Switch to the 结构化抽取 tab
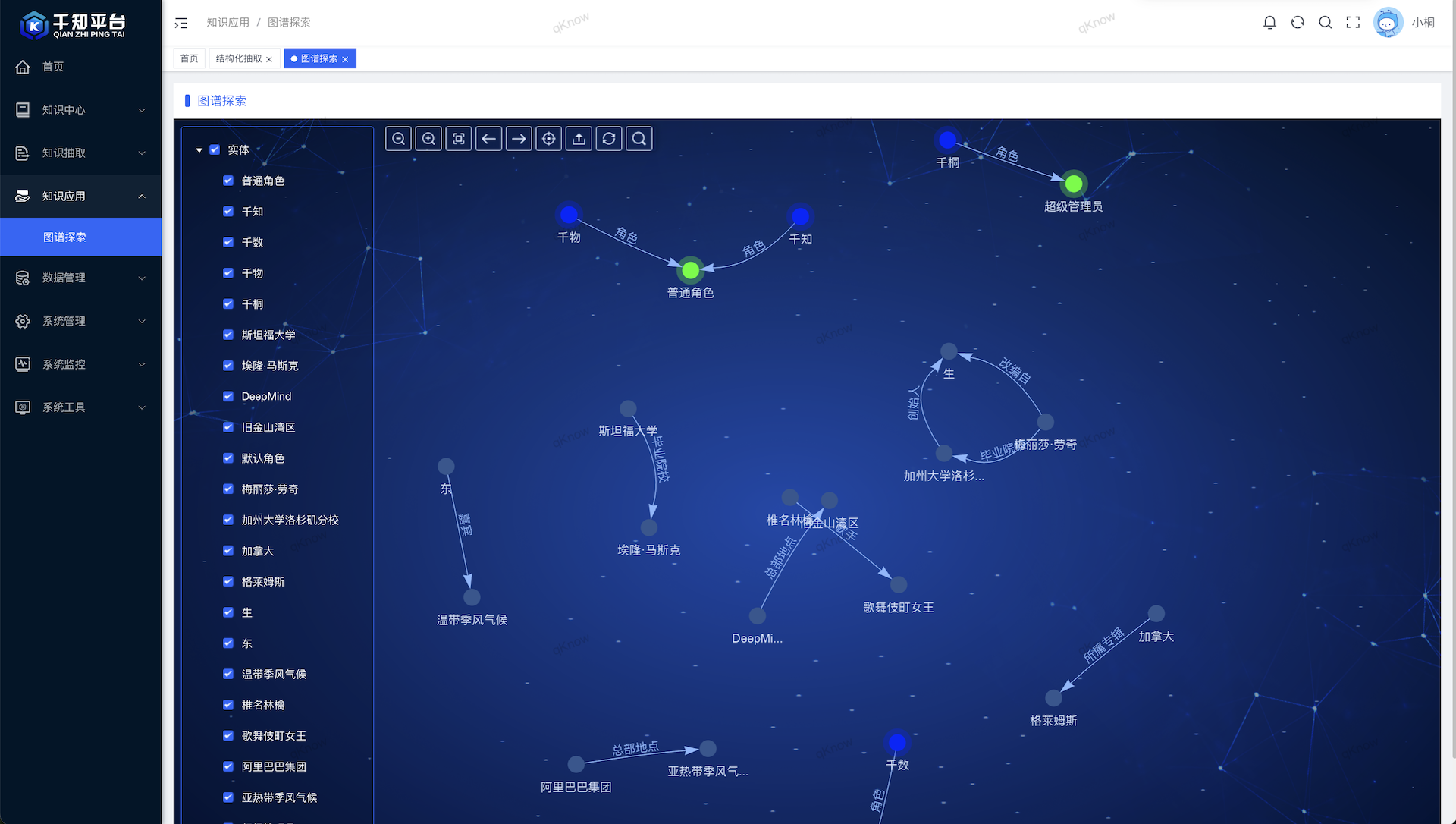The width and height of the screenshot is (1456, 824). click(238, 58)
